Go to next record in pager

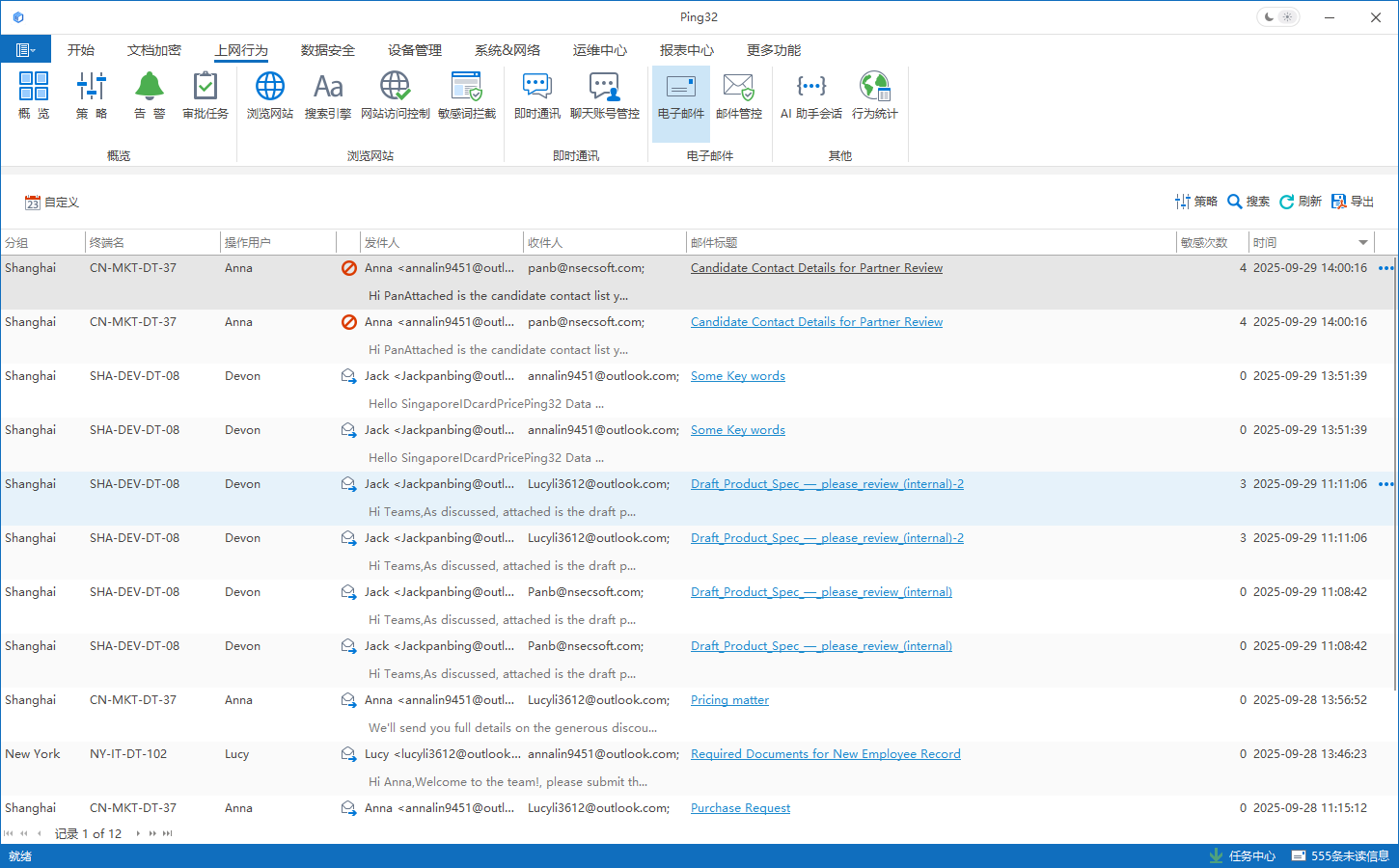pyautogui.click(x=138, y=833)
